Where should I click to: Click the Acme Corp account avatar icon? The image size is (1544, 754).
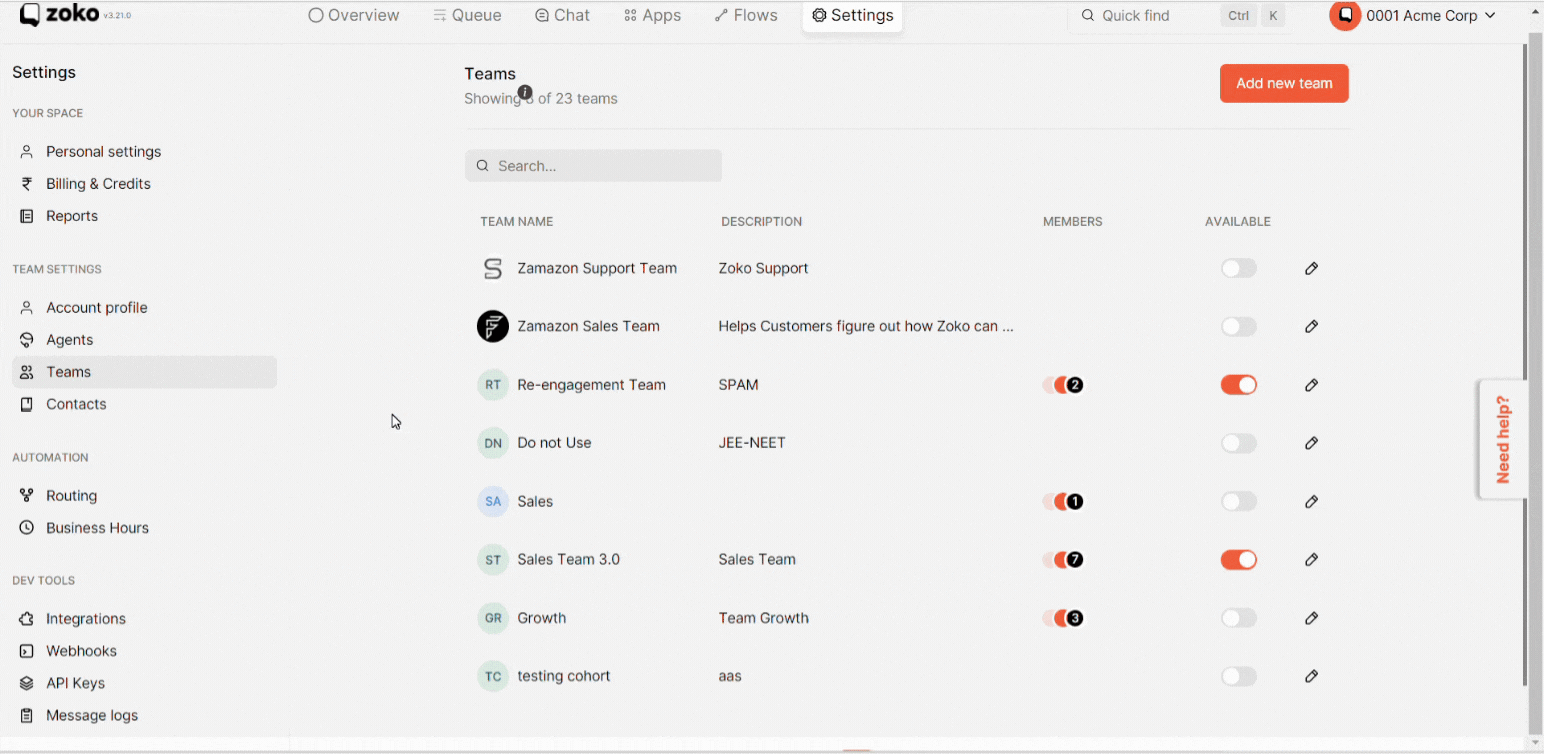point(1345,15)
